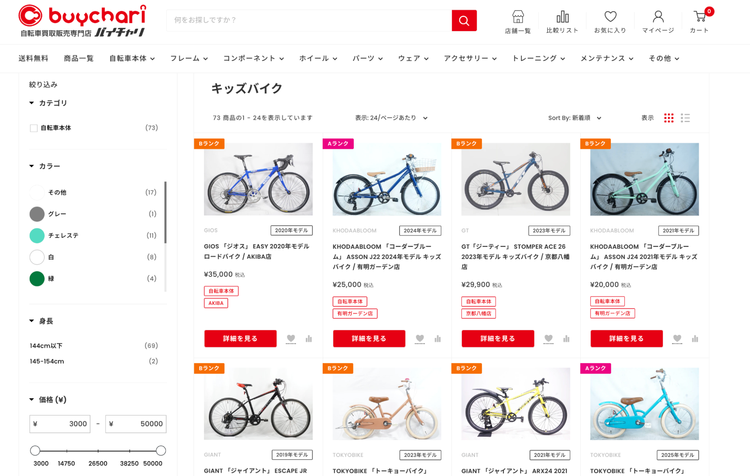
Task: Select the 緑 color filter
Action: pyautogui.click(x=37, y=278)
